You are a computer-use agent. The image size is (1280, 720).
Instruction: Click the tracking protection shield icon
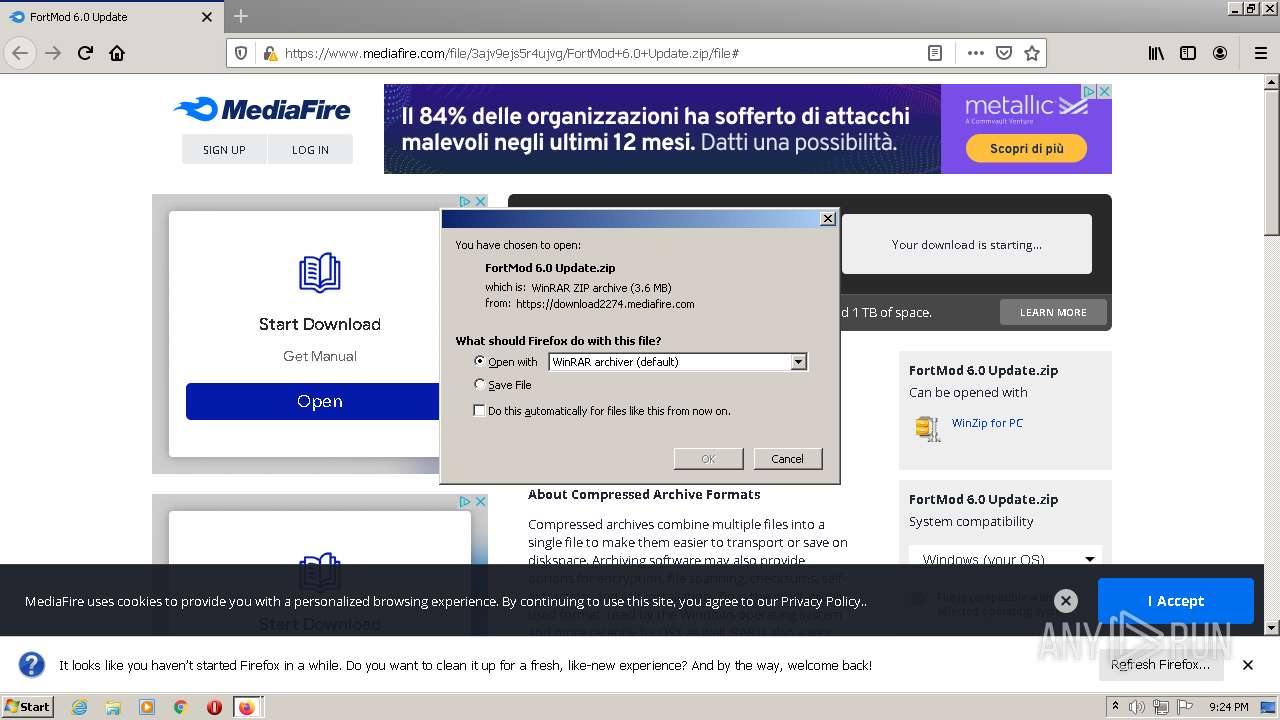[241, 53]
